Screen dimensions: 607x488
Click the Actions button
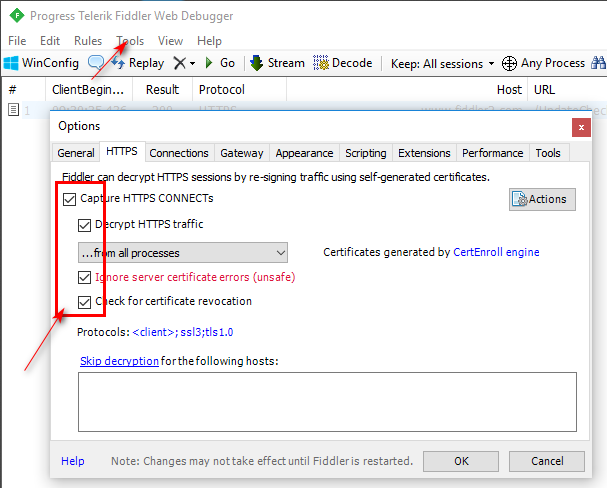click(x=542, y=199)
